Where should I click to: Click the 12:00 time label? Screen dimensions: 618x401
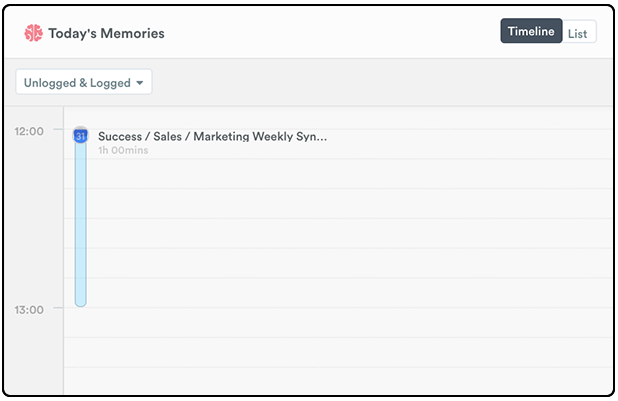coord(29,131)
